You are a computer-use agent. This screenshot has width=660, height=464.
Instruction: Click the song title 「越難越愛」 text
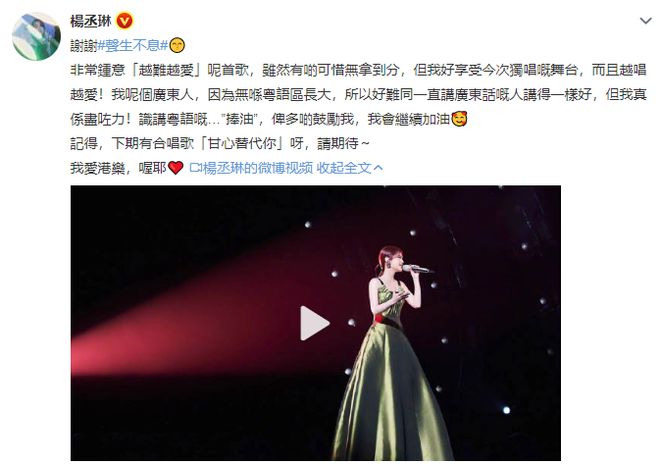point(166,70)
